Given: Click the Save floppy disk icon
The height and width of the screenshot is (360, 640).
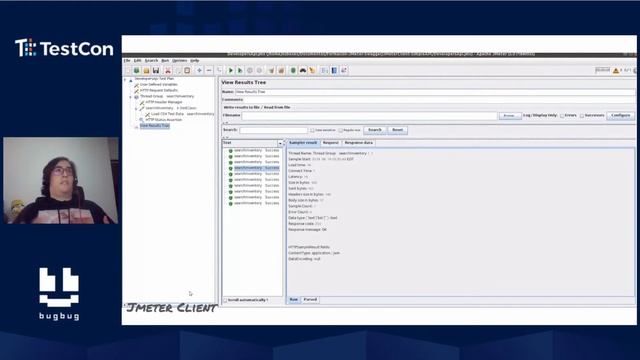Looking at the screenshot, I should click(156, 71).
